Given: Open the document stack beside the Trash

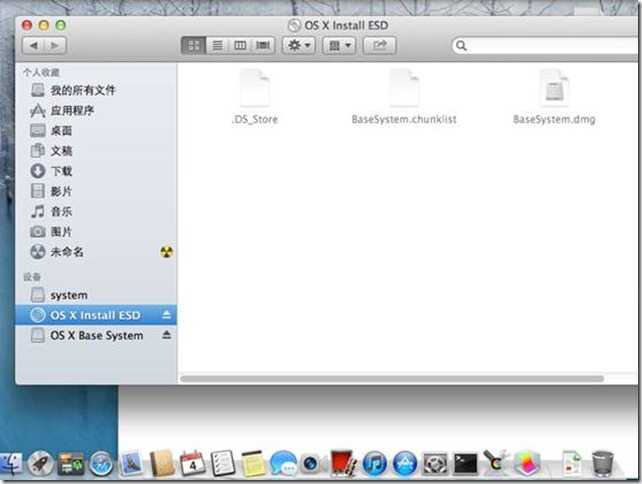Looking at the screenshot, I should pos(572,464).
